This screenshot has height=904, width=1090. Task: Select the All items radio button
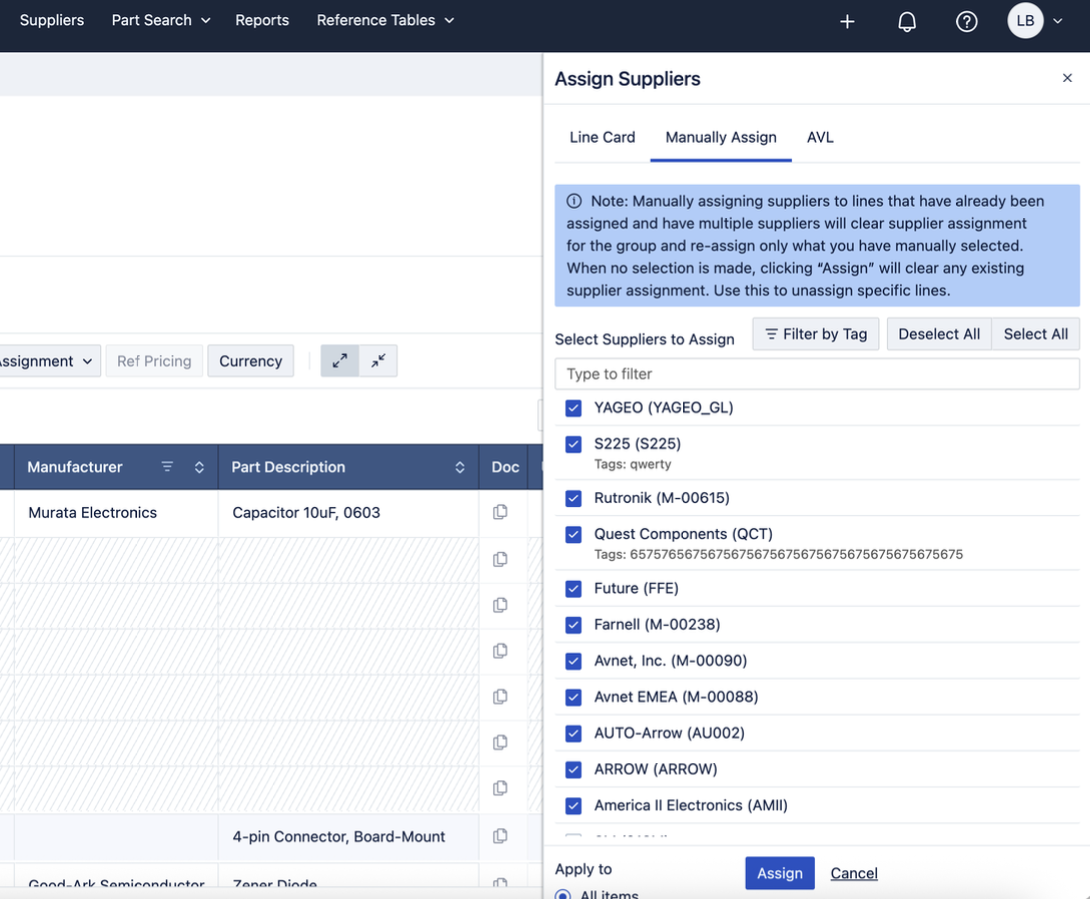[x=563, y=896]
